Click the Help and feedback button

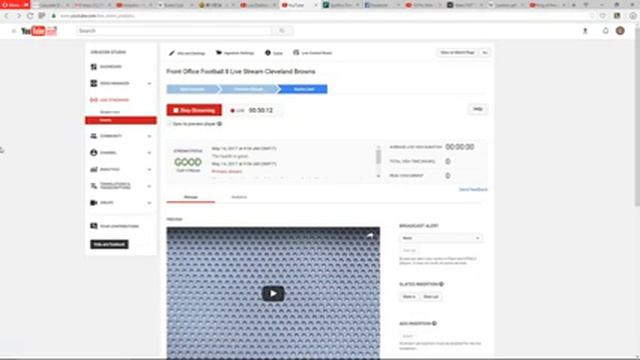tap(109, 244)
